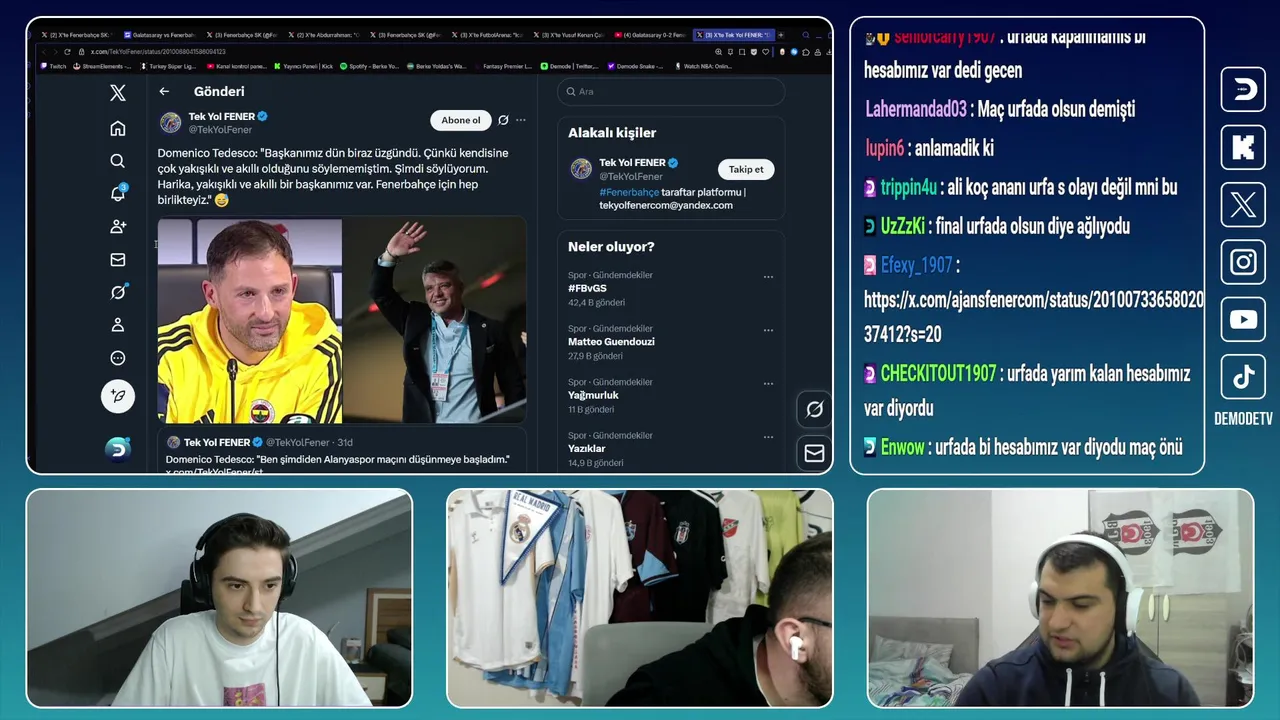The image size is (1280, 720).
Task: Click the chat username CHECKITOUT1907
Action: (x=938, y=373)
